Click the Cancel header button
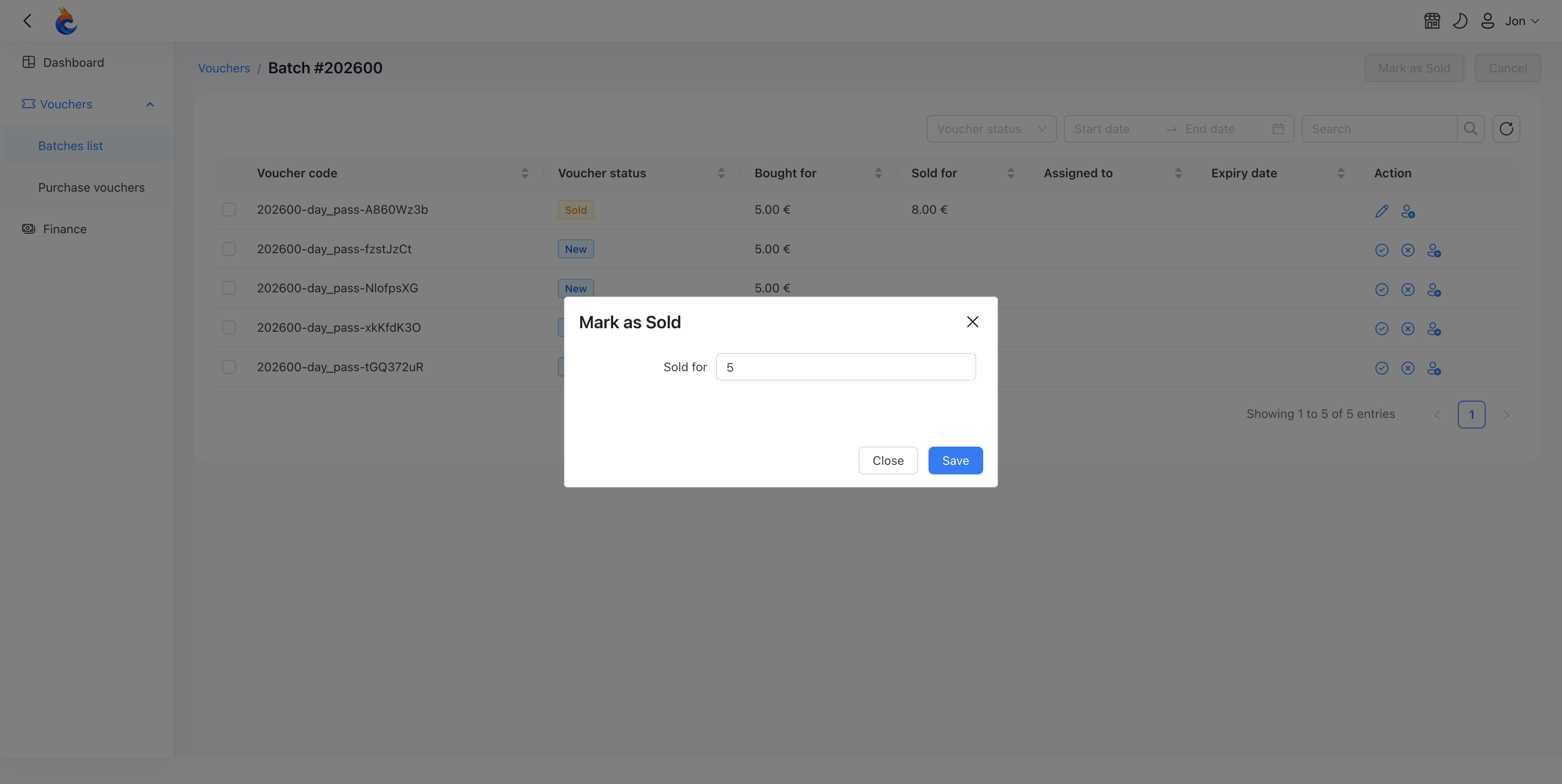The width and height of the screenshot is (1562, 784). click(1507, 68)
